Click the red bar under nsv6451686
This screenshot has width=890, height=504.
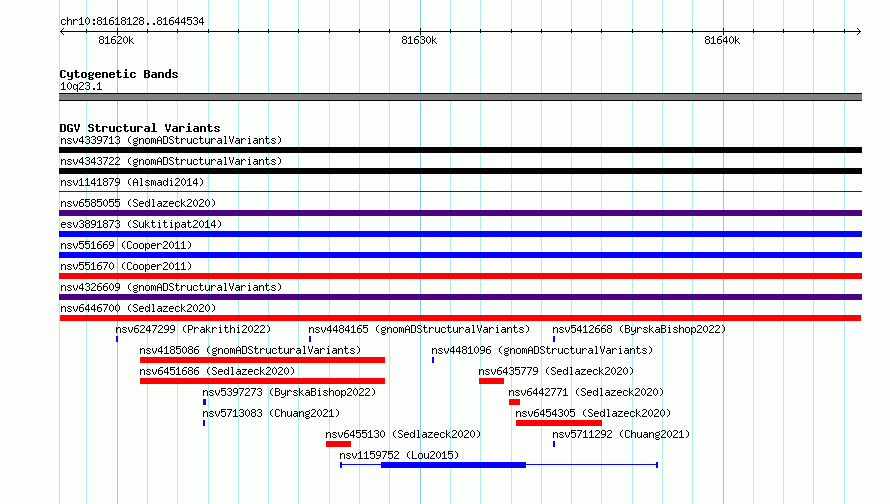tap(262, 381)
